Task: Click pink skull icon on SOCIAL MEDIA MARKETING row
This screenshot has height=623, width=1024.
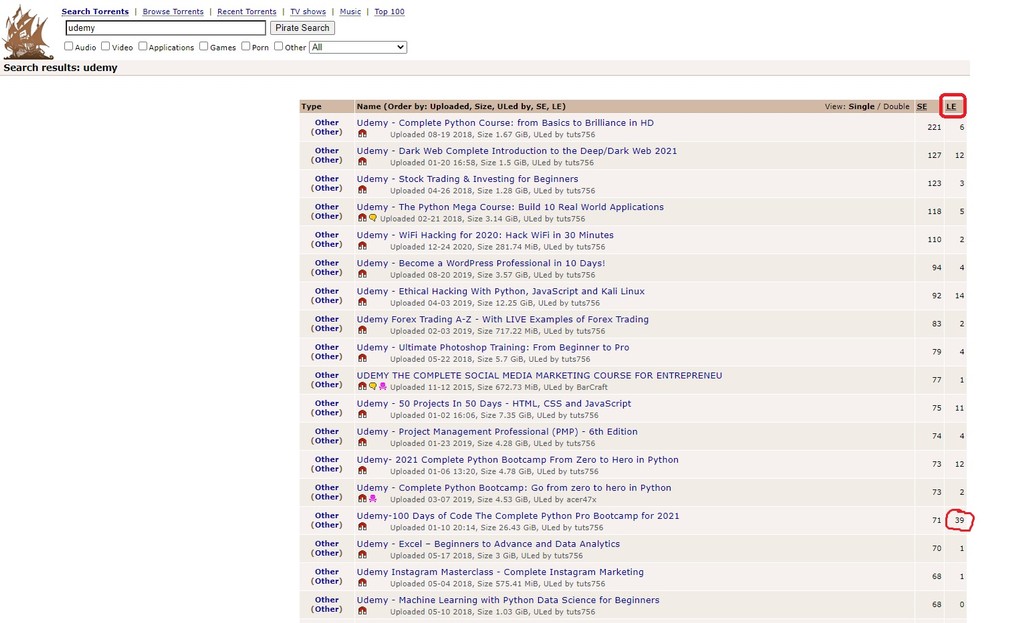Action: (x=383, y=387)
